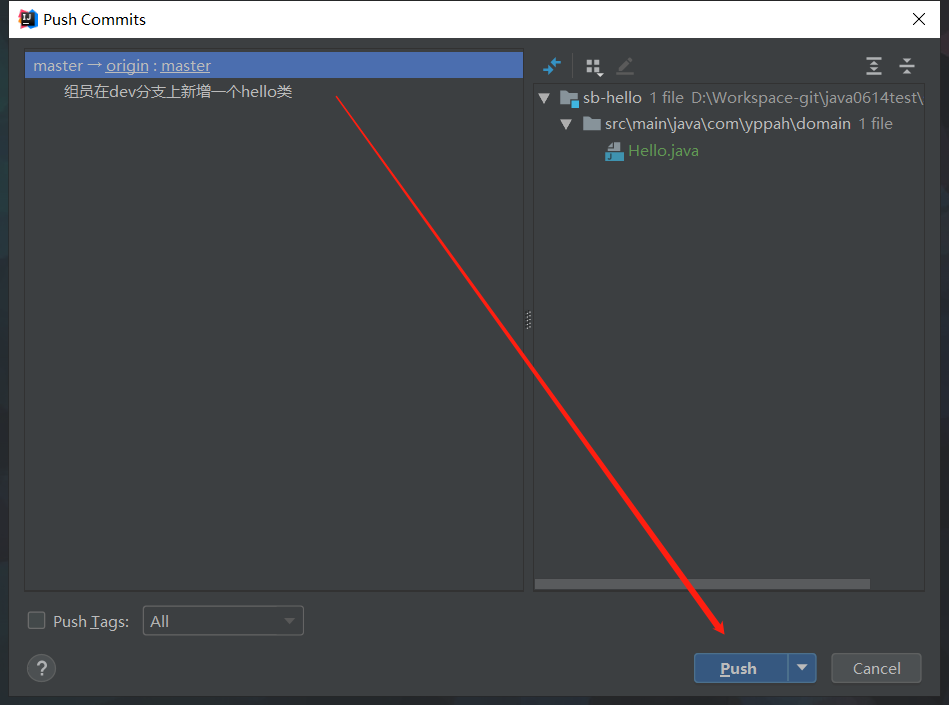
Task: Click the Expand All icon
Action: [x=874, y=66]
